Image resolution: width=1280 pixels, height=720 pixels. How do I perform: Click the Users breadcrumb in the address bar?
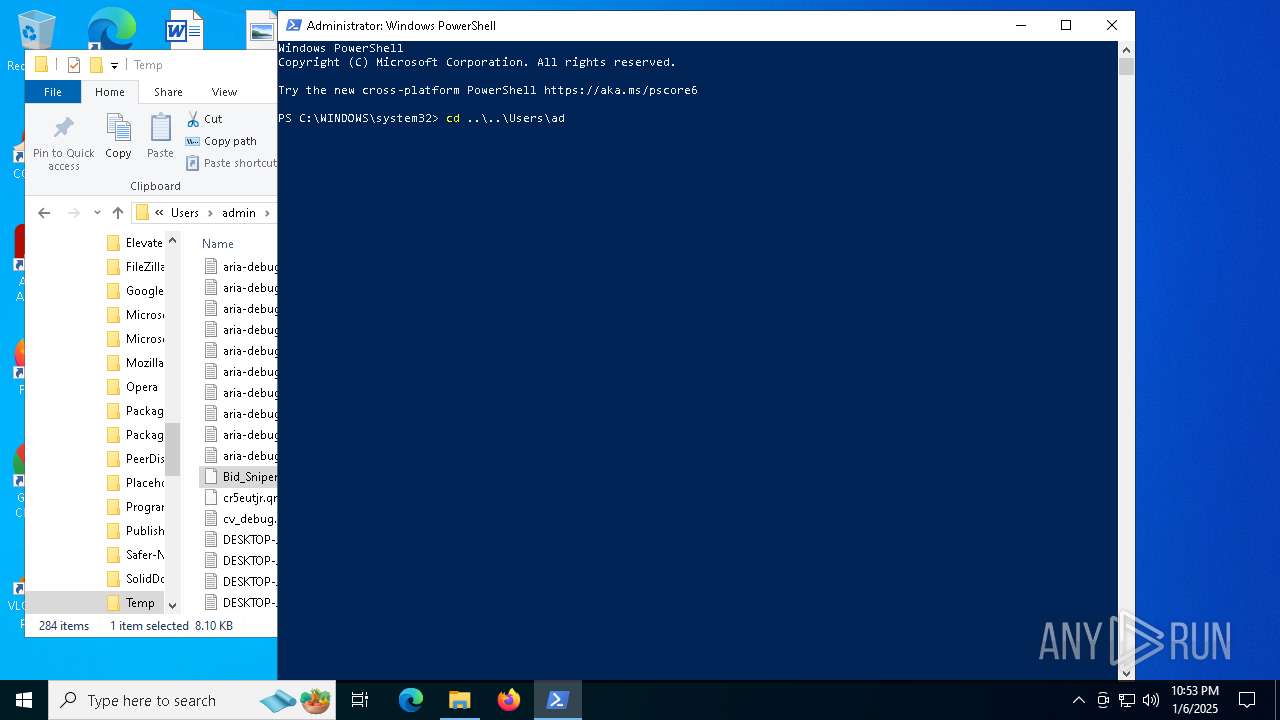pos(185,213)
